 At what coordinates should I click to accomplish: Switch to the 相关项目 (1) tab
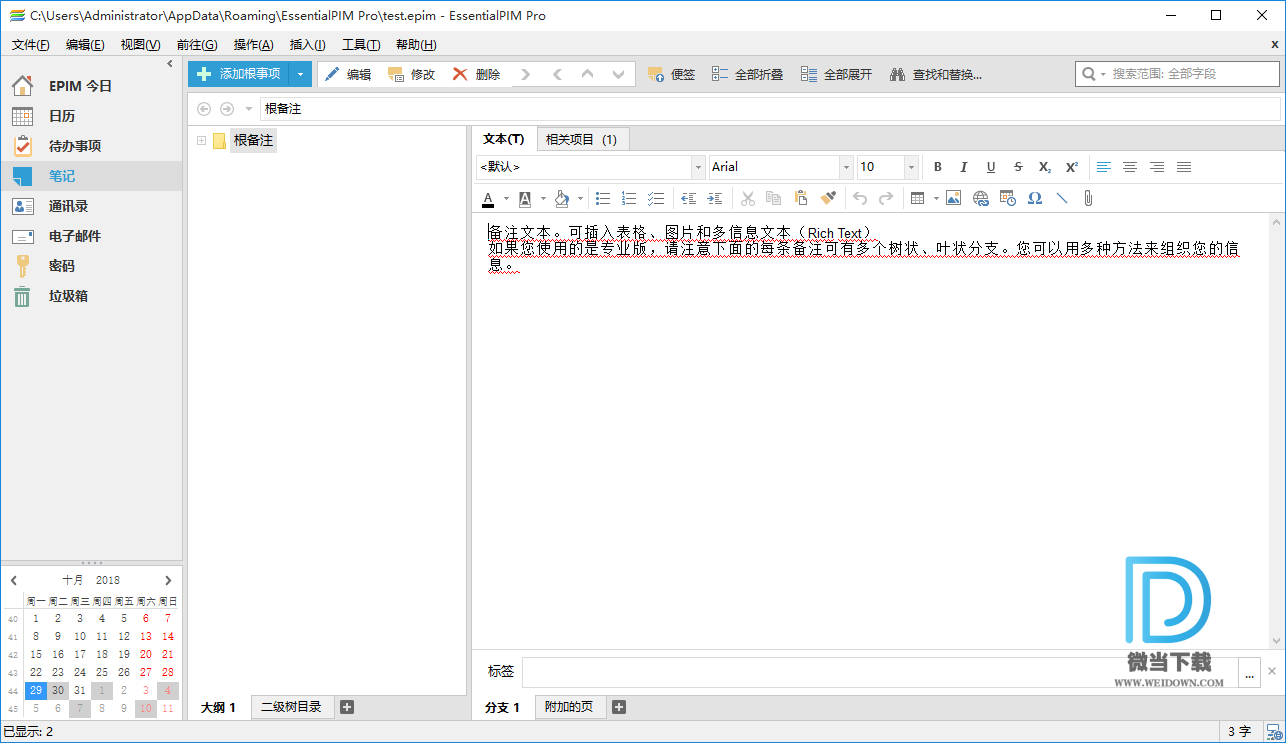click(581, 139)
